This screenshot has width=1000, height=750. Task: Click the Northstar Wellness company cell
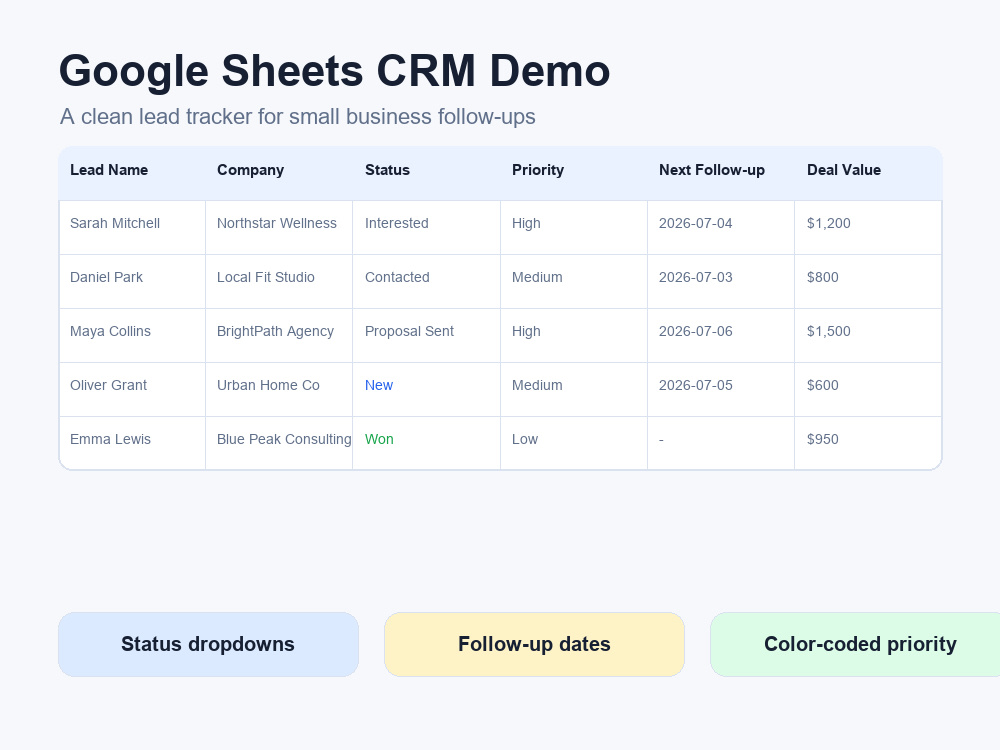[x=279, y=228]
